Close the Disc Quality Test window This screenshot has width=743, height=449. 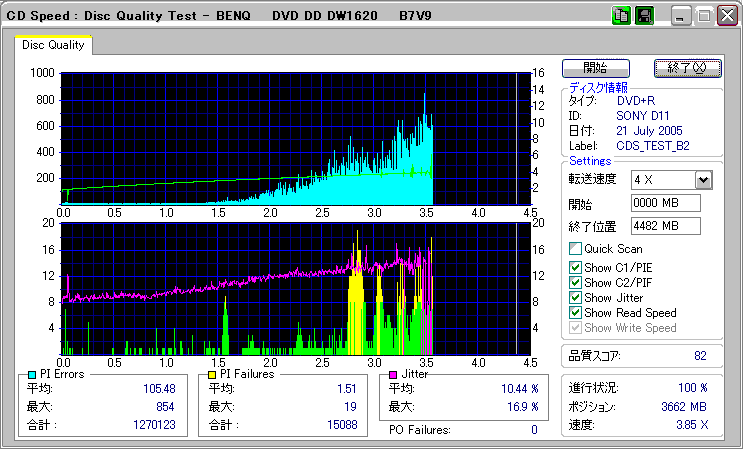click(x=725, y=16)
